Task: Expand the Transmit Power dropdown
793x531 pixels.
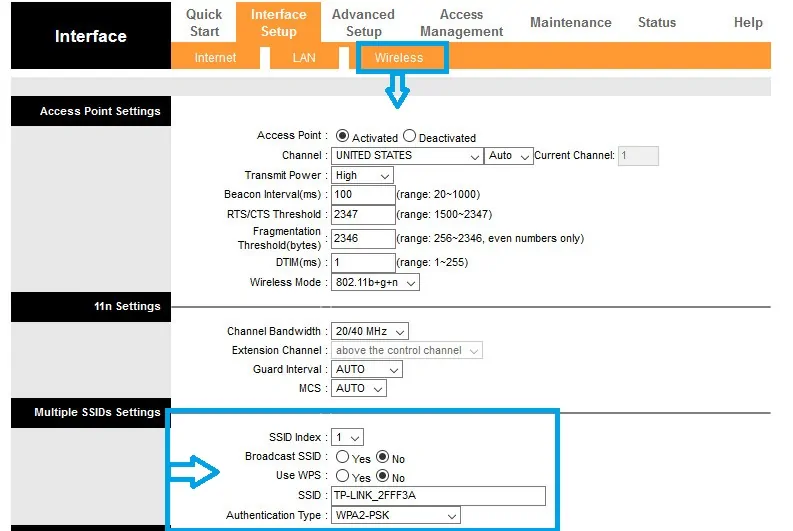Action: [x=362, y=175]
